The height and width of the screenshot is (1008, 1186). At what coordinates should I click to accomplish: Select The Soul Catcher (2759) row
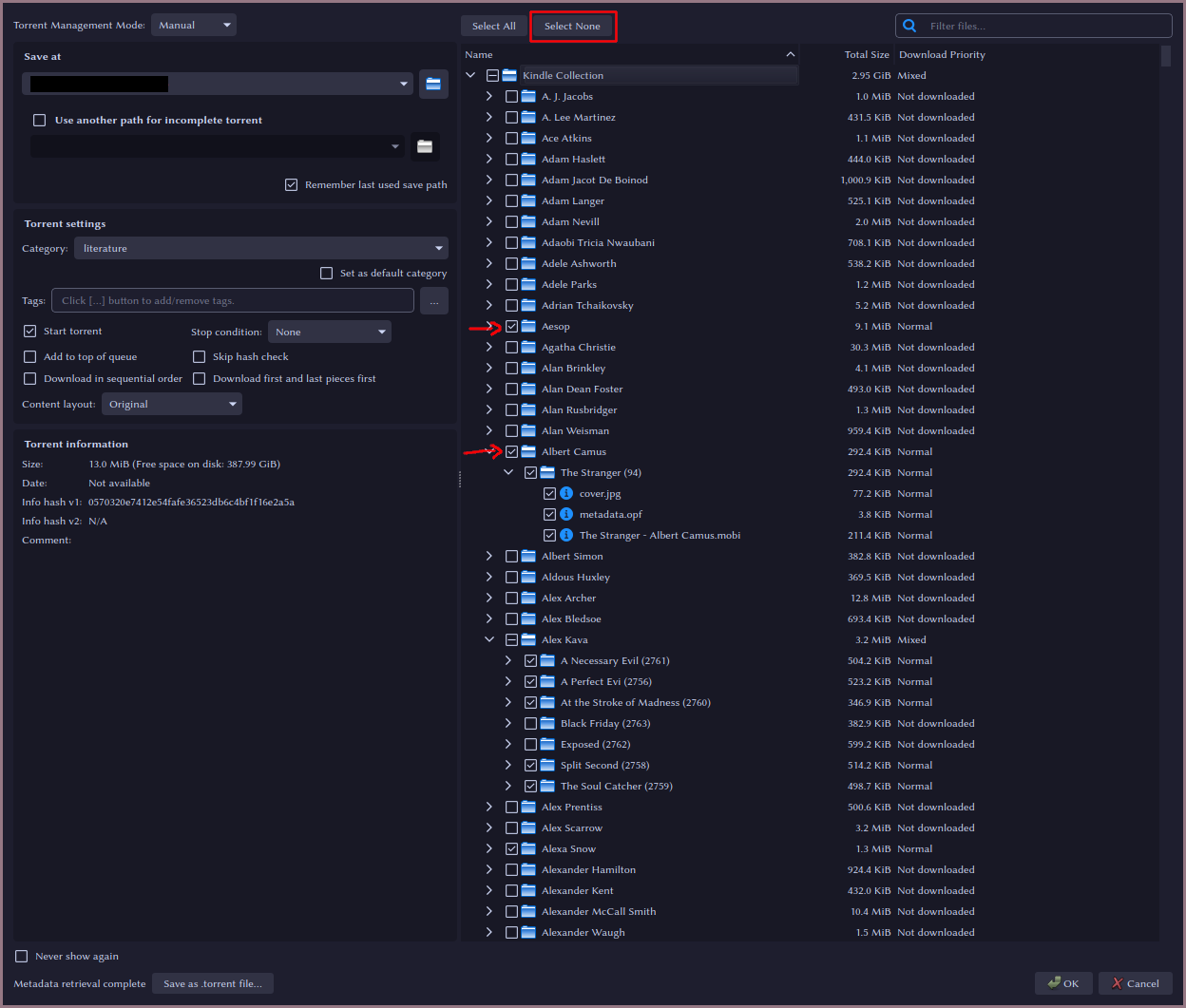[x=616, y=786]
